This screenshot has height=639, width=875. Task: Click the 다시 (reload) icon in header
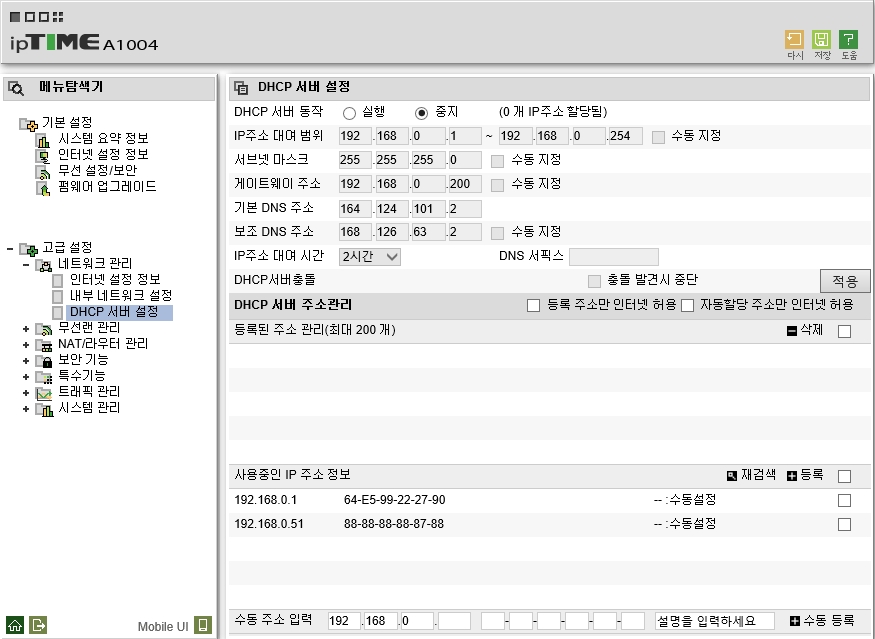tap(794, 40)
